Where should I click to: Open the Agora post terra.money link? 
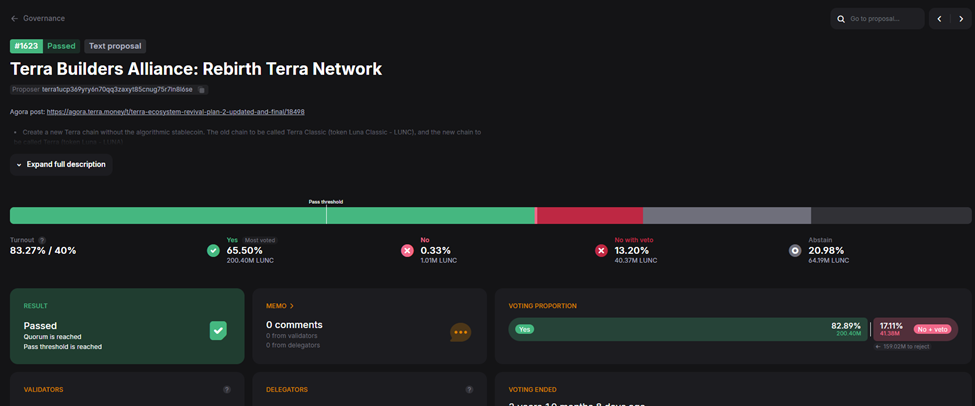[175, 112]
